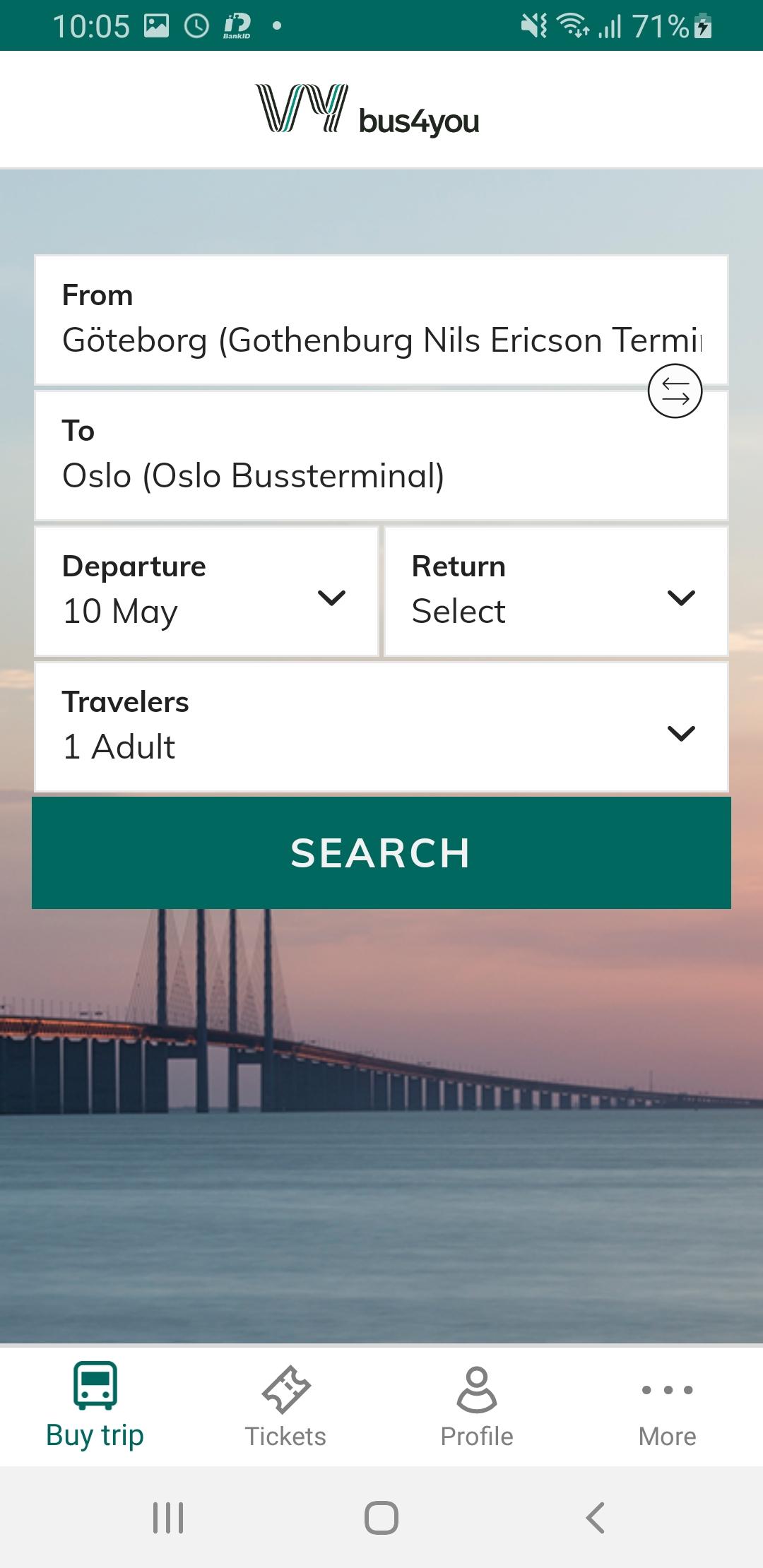The height and width of the screenshot is (1568, 763).
Task: Swap the From and To destinations
Action: (x=675, y=391)
